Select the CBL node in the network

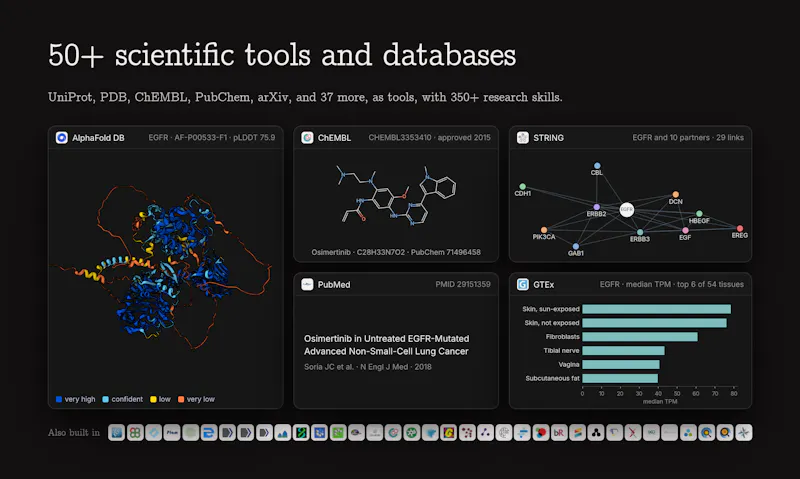[x=597, y=166]
